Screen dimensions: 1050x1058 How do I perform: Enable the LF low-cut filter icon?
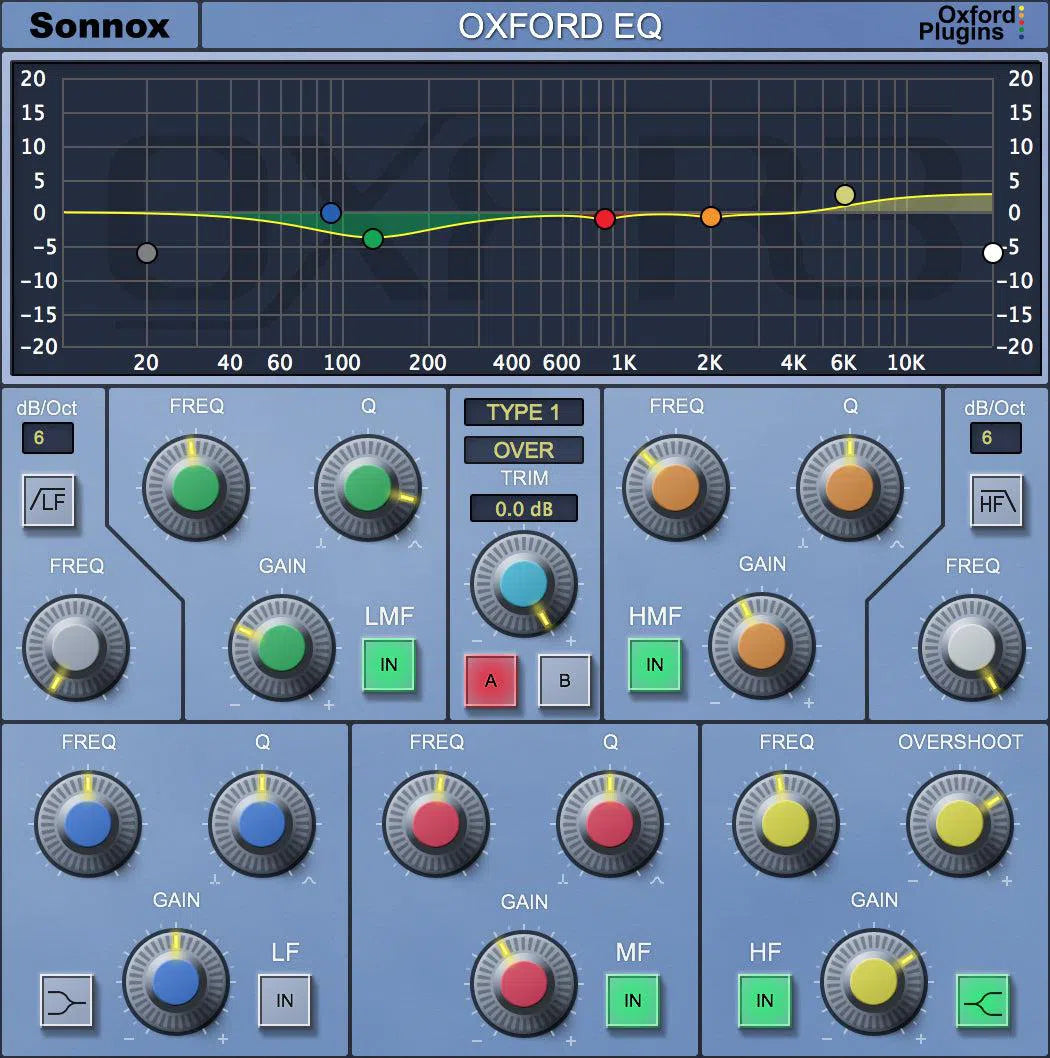pyautogui.click(x=47, y=502)
